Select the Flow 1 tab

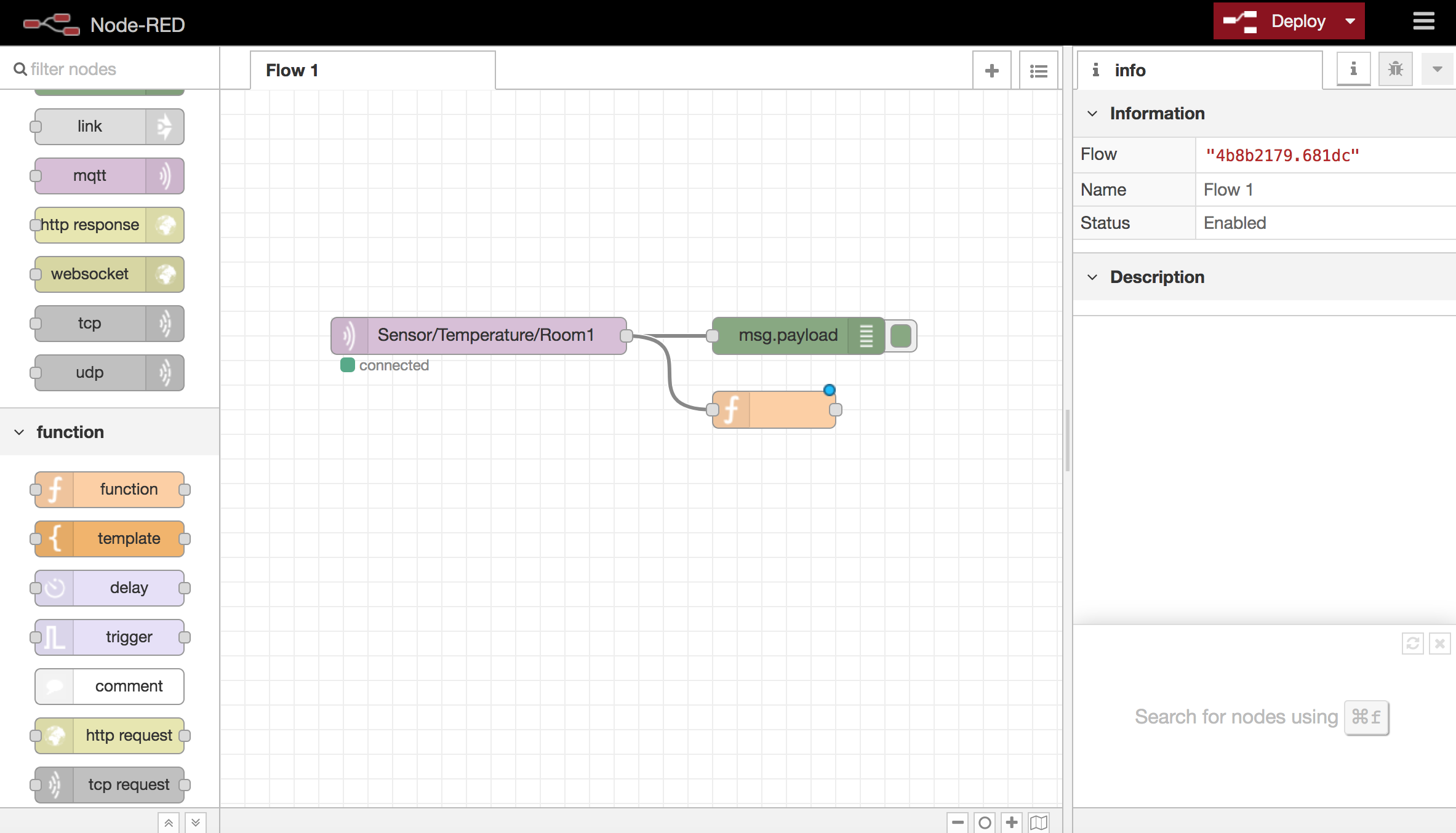click(372, 70)
